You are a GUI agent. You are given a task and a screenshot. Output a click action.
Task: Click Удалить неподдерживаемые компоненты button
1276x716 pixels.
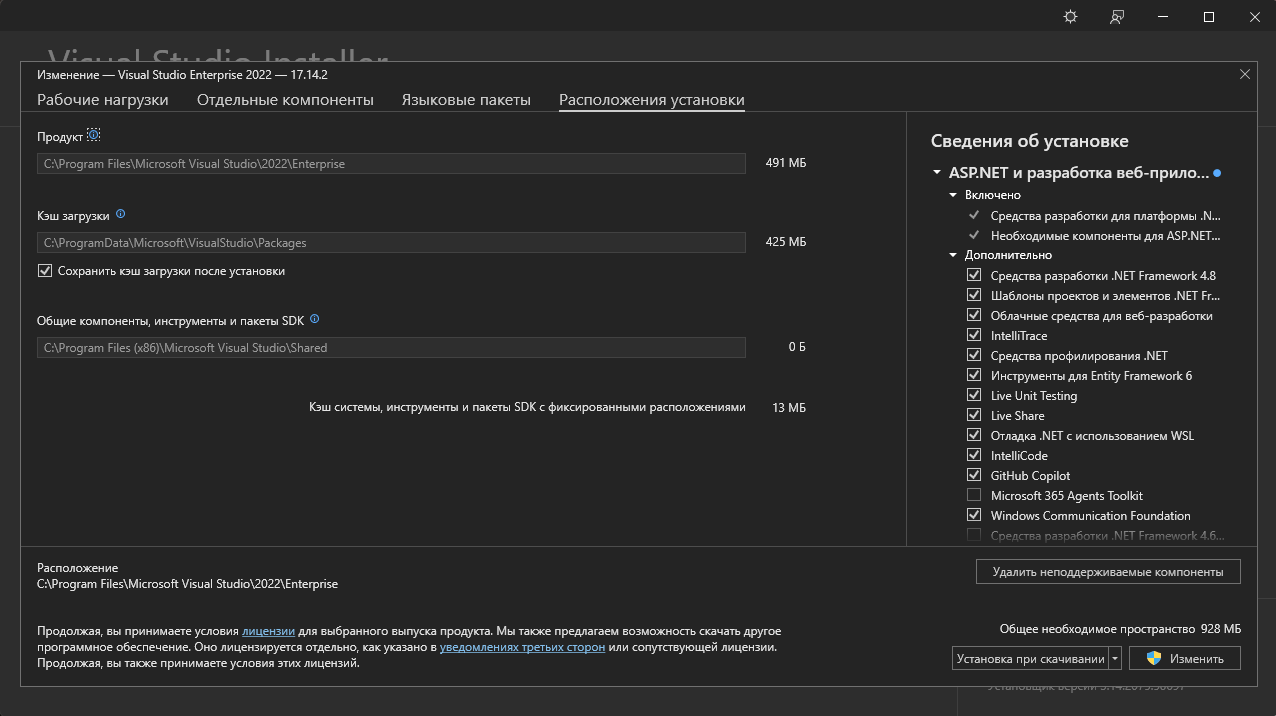pyautogui.click(x=1107, y=572)
